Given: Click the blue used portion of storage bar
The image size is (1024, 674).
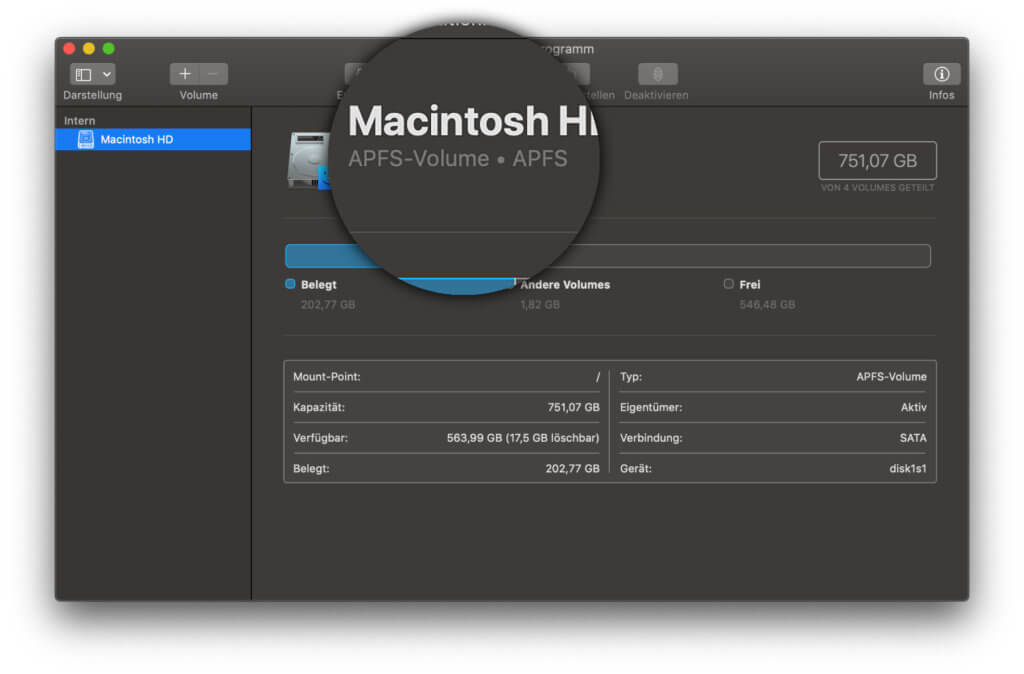Looking at the screenshot, I should (332, 256).
